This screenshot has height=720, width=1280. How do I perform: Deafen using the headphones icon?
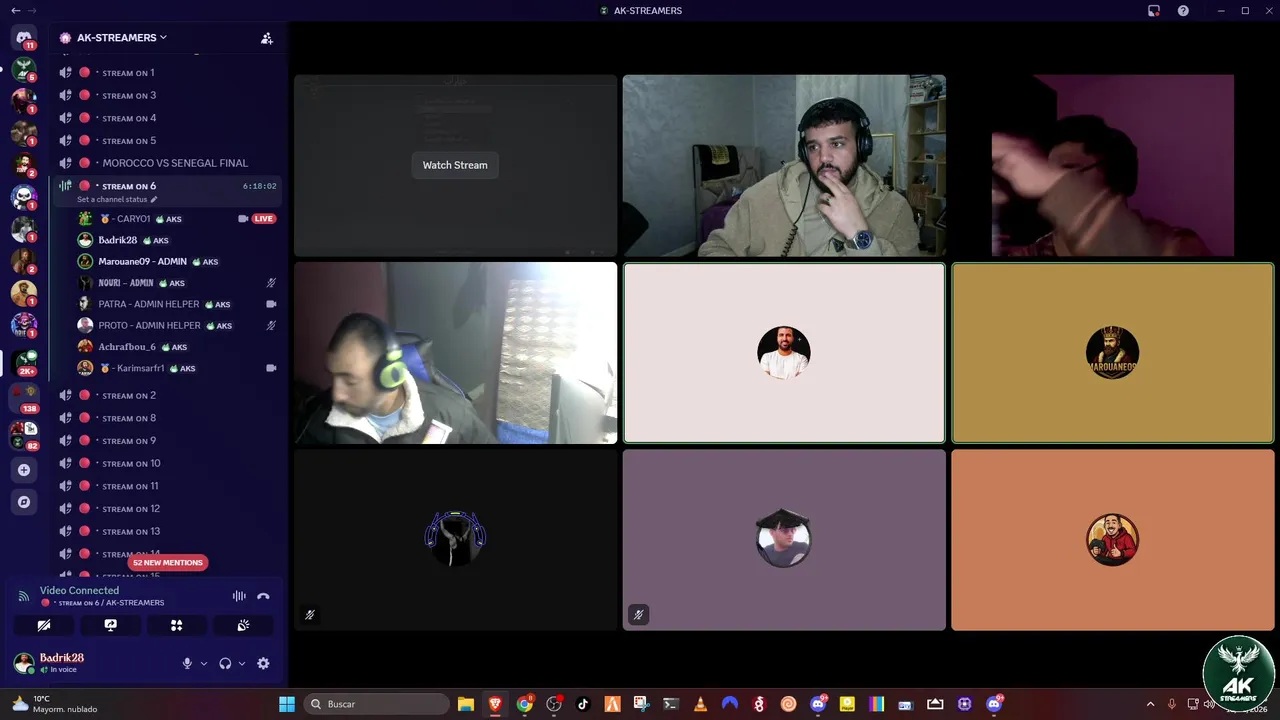pos(225,663)
